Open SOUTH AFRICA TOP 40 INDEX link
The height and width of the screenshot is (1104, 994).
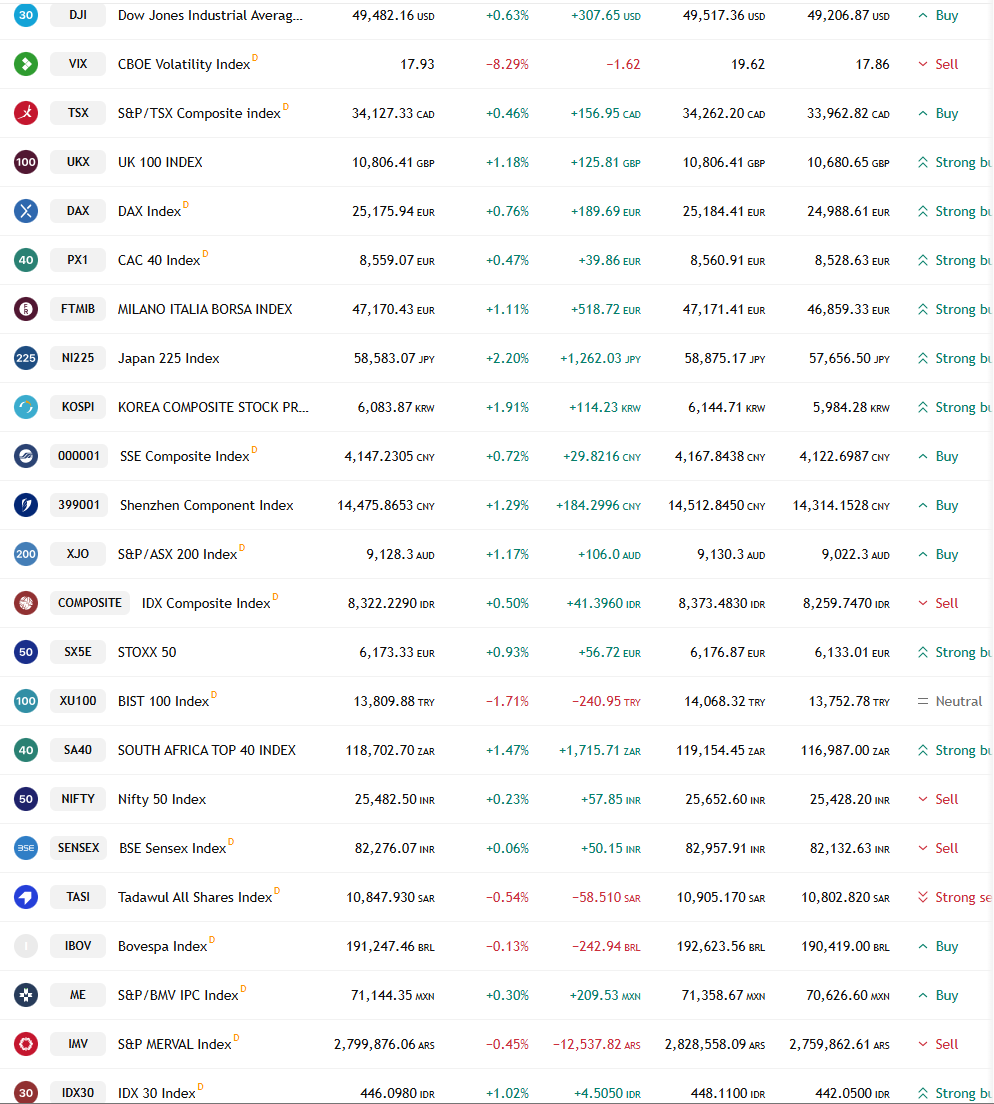click(207, 750)
